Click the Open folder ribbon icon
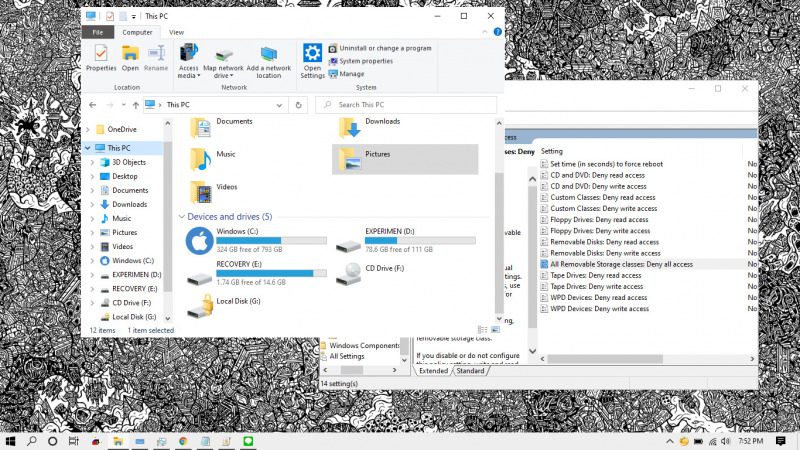Image resolution: width=800 pixels, height=450 pixels. point(130,58)
